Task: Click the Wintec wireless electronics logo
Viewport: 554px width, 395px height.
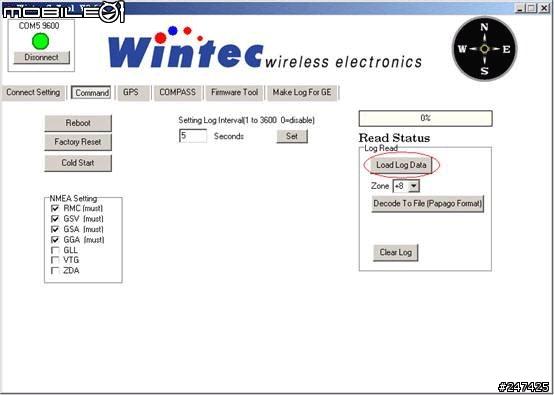Action: 265,48
